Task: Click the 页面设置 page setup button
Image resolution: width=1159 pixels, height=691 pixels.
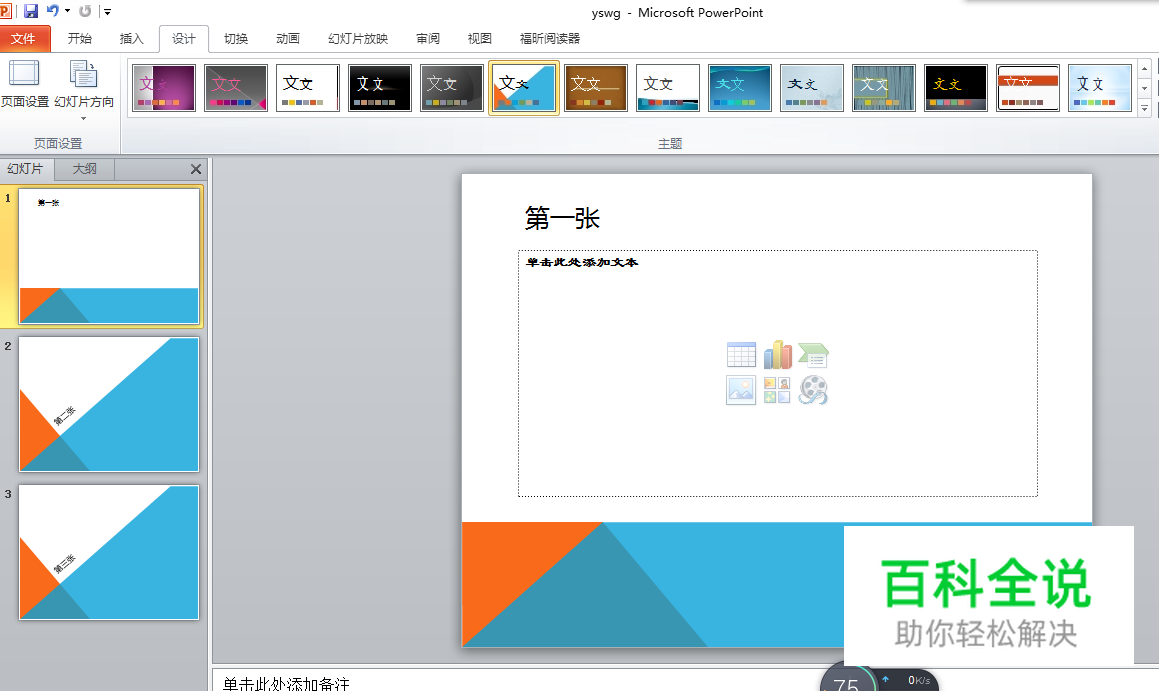Action: tap(24, 84)
